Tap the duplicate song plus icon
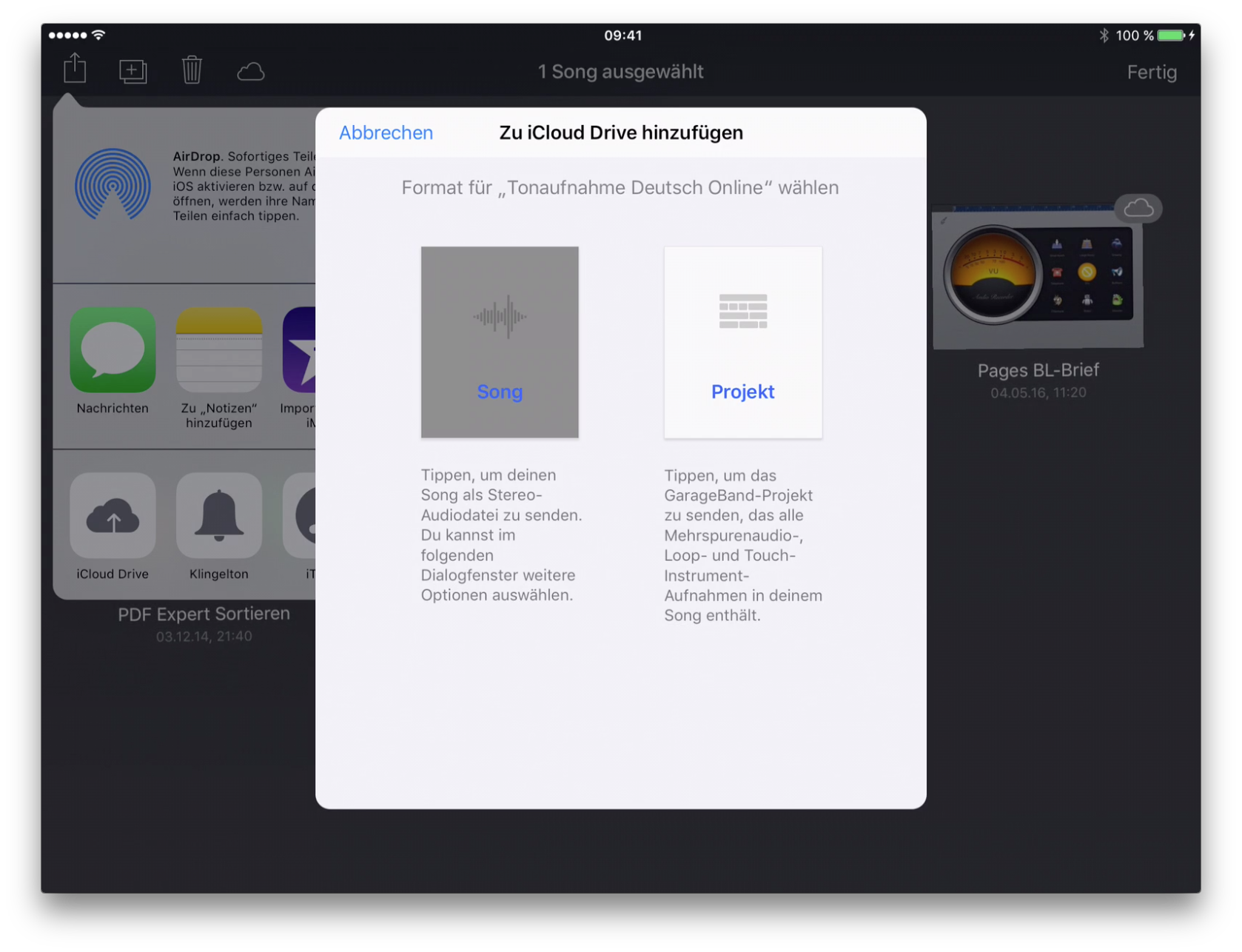Viewport: 1242px width, 952px height. coord(133,71)
